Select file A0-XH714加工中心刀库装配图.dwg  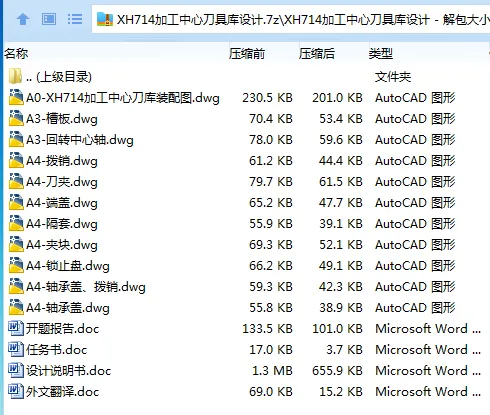coord(123,98)
